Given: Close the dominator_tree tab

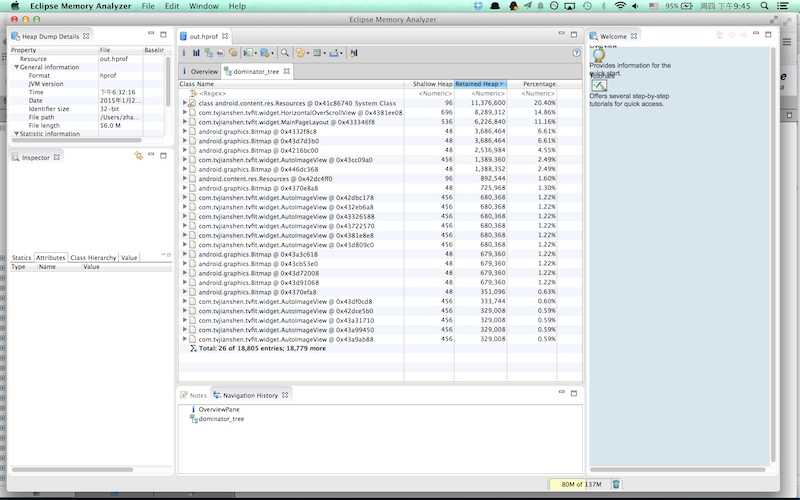Looking at the screenshot, I should [x=287, y=71].
